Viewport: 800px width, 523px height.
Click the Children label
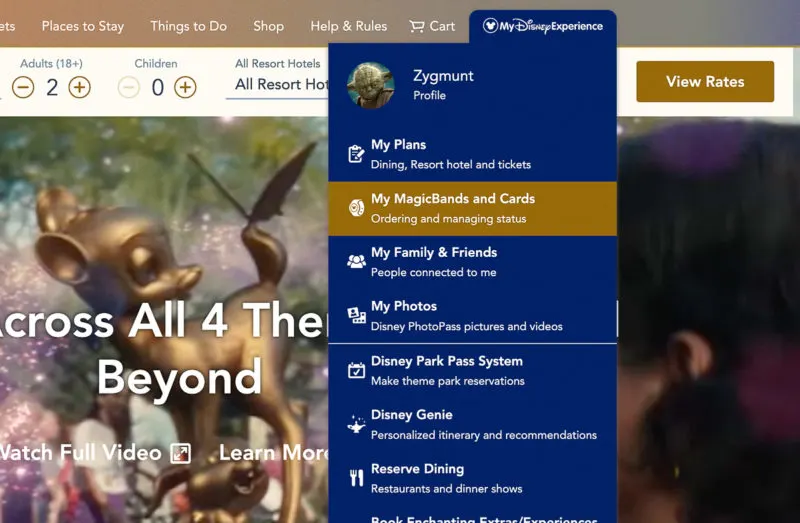[156, 63]
